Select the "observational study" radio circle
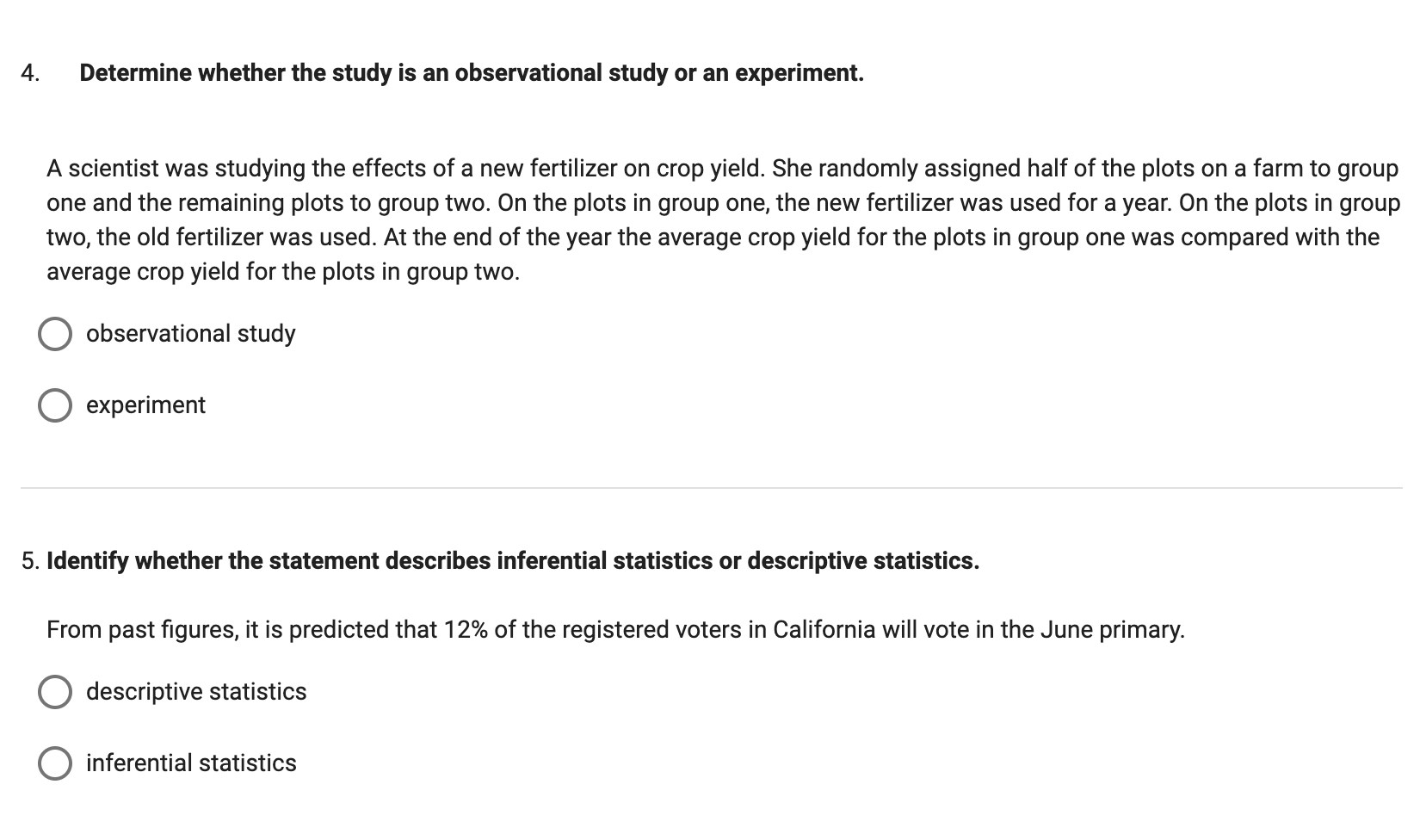1420x840 pixels. pos(55,334)
